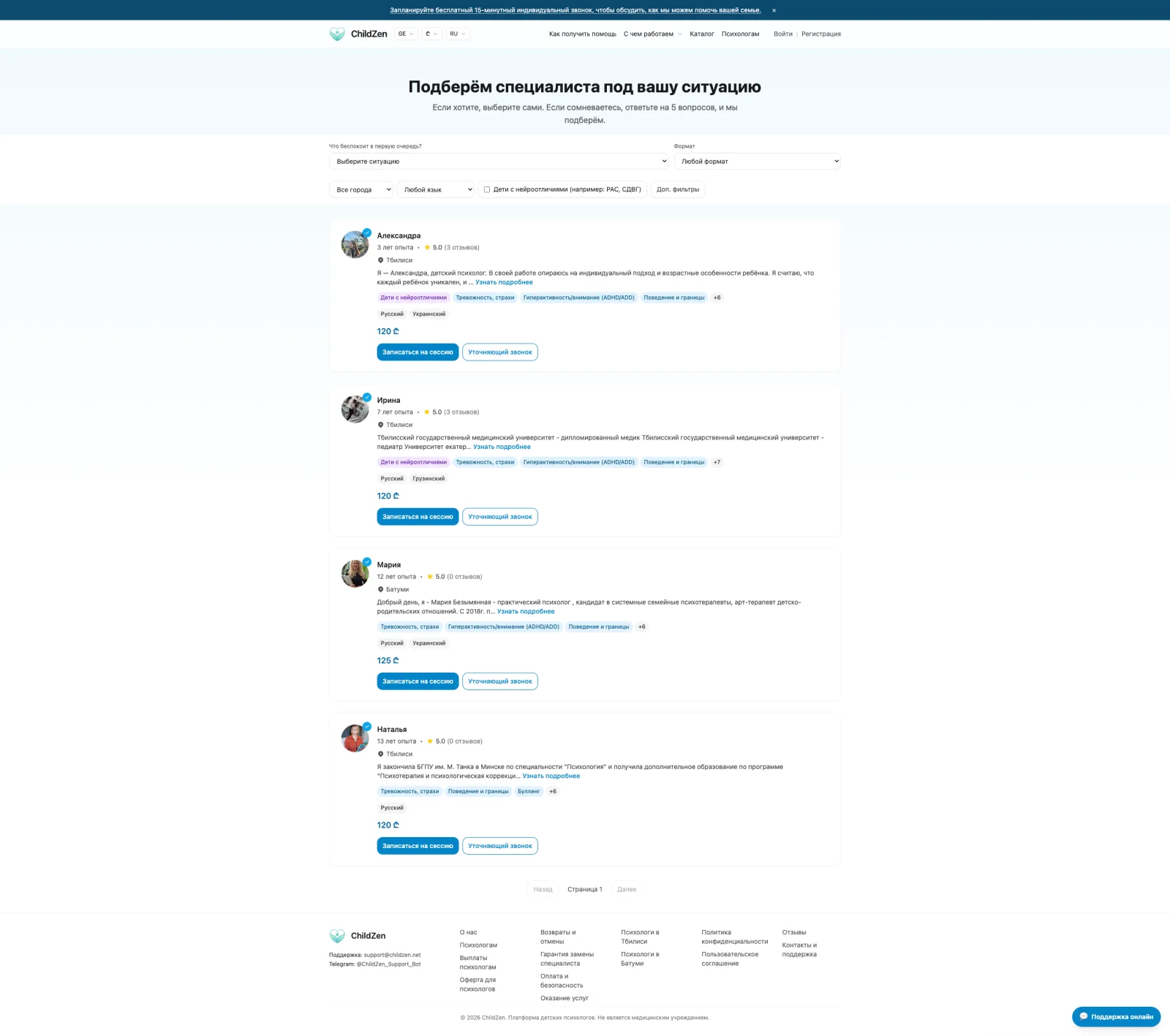Open the GE country dropdown
Viewport: 1170px width, 1036px height.
point(406,34)
